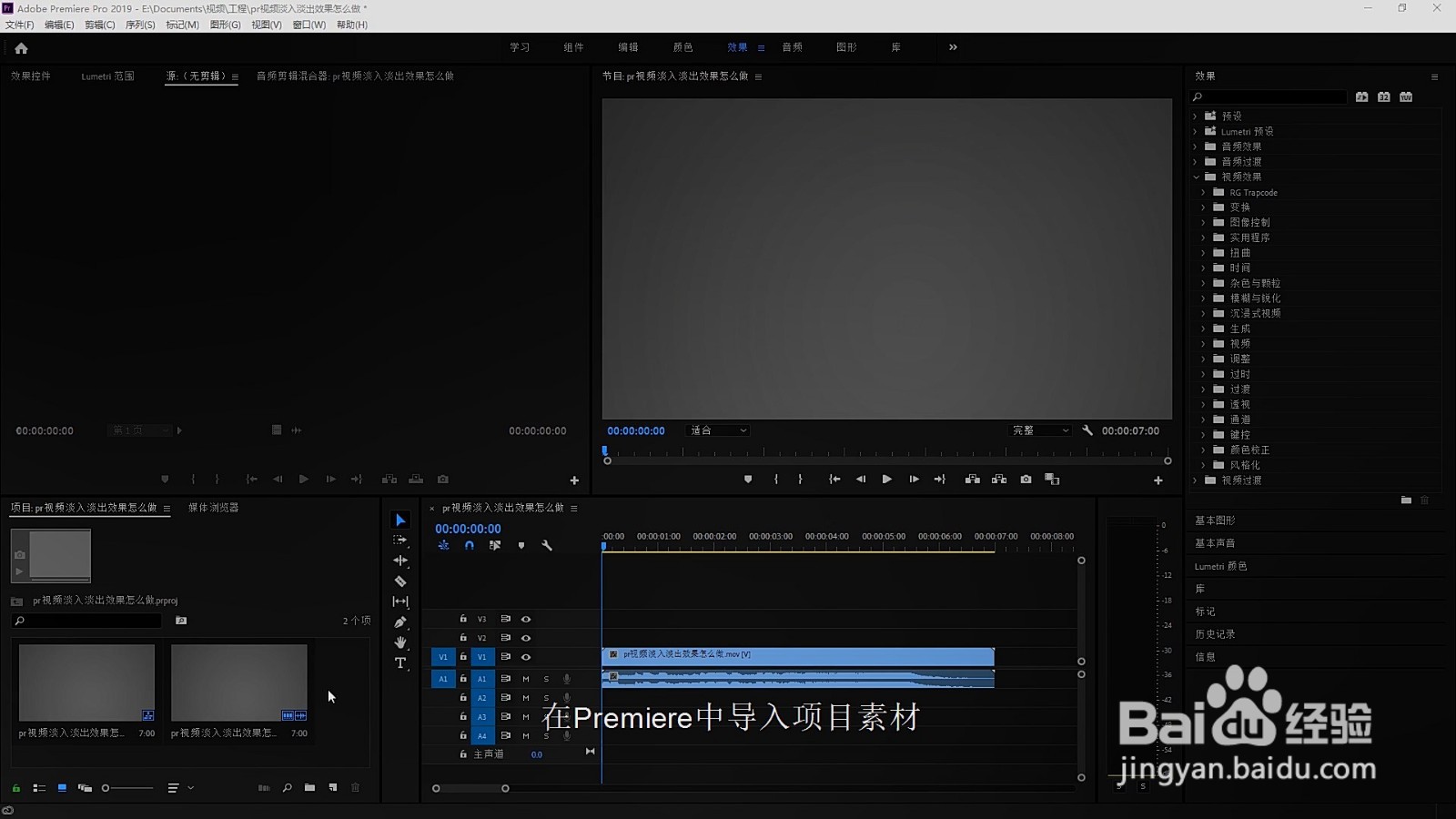Click New Item icon in Project panel
This screenshot has width=1456, height=819.
pos(333,788)
